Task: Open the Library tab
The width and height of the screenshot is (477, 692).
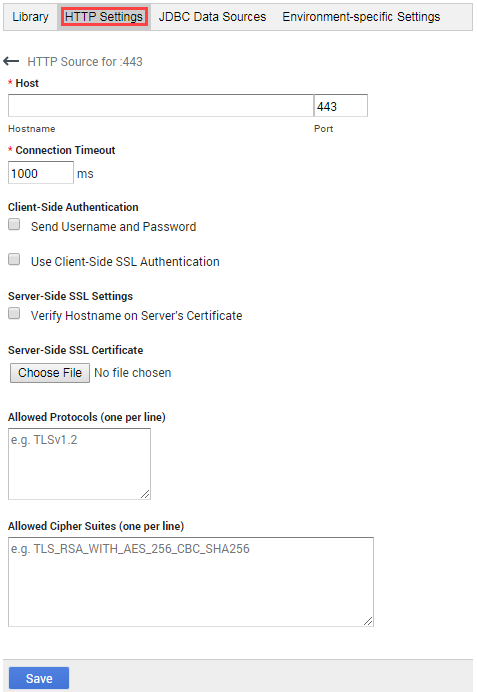Action: pos(30,17)
